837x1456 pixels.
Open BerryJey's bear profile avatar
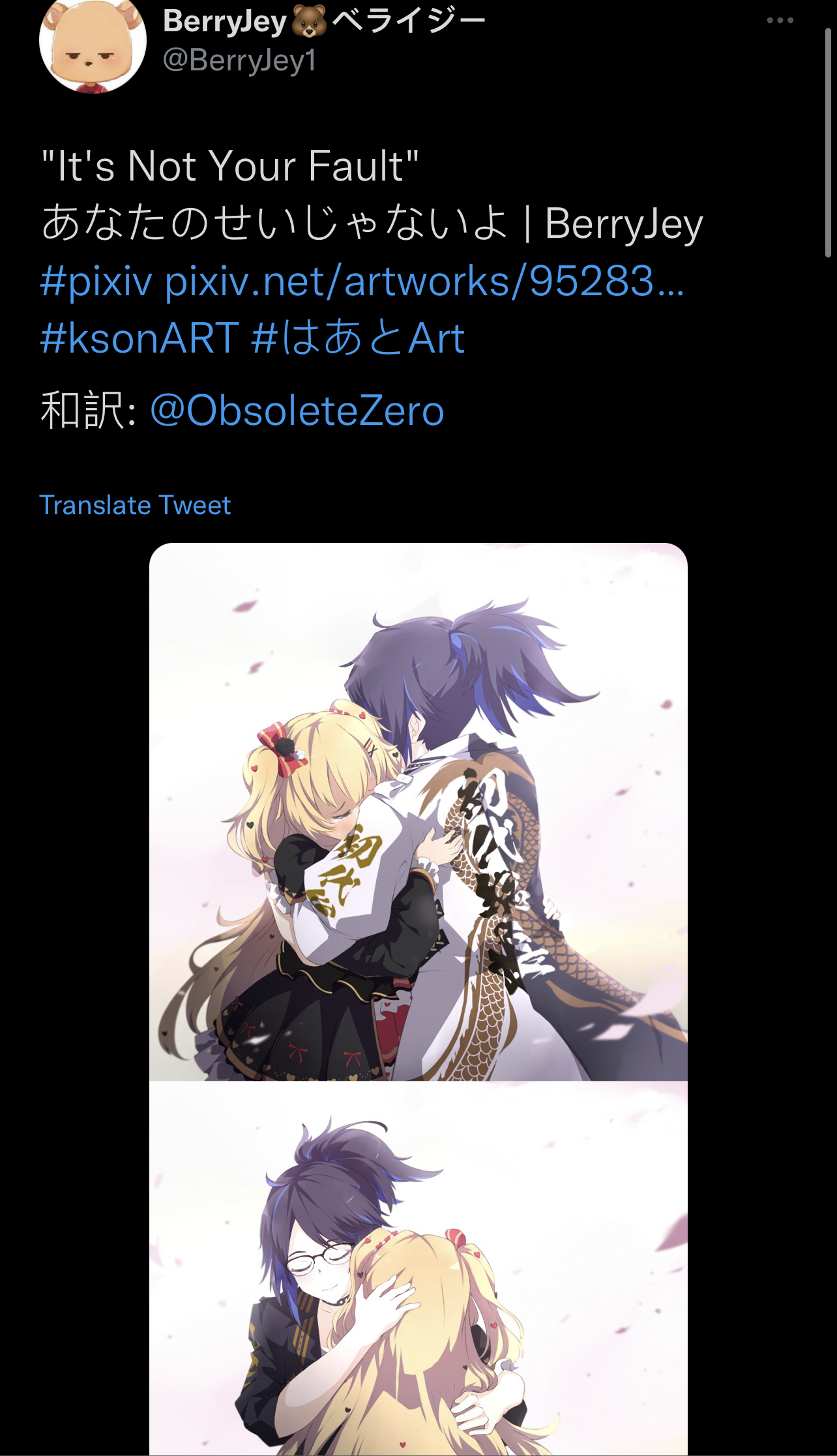pos(93,46)
